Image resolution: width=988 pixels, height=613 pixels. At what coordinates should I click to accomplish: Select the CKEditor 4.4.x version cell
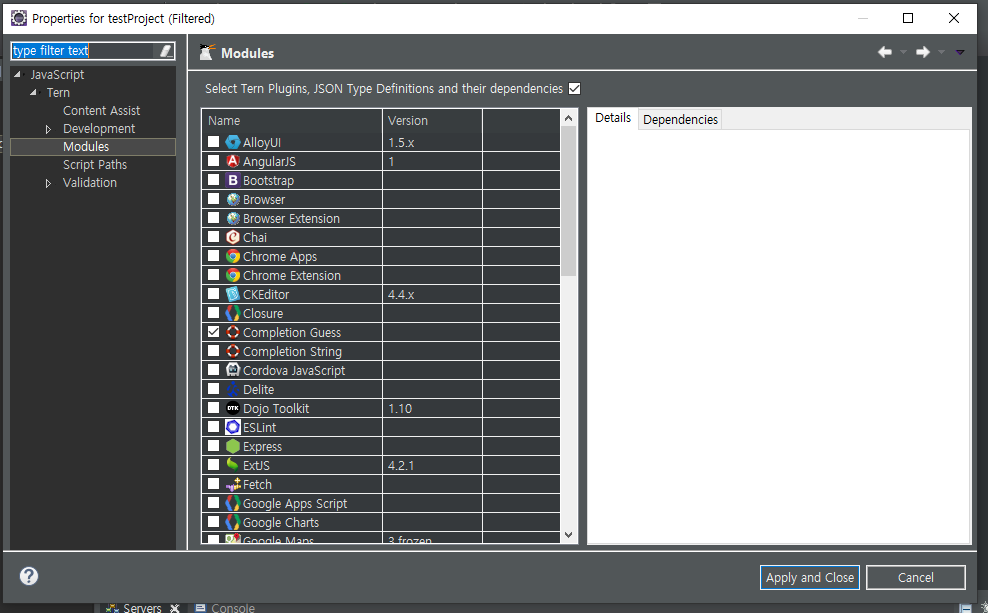[432, 294]
